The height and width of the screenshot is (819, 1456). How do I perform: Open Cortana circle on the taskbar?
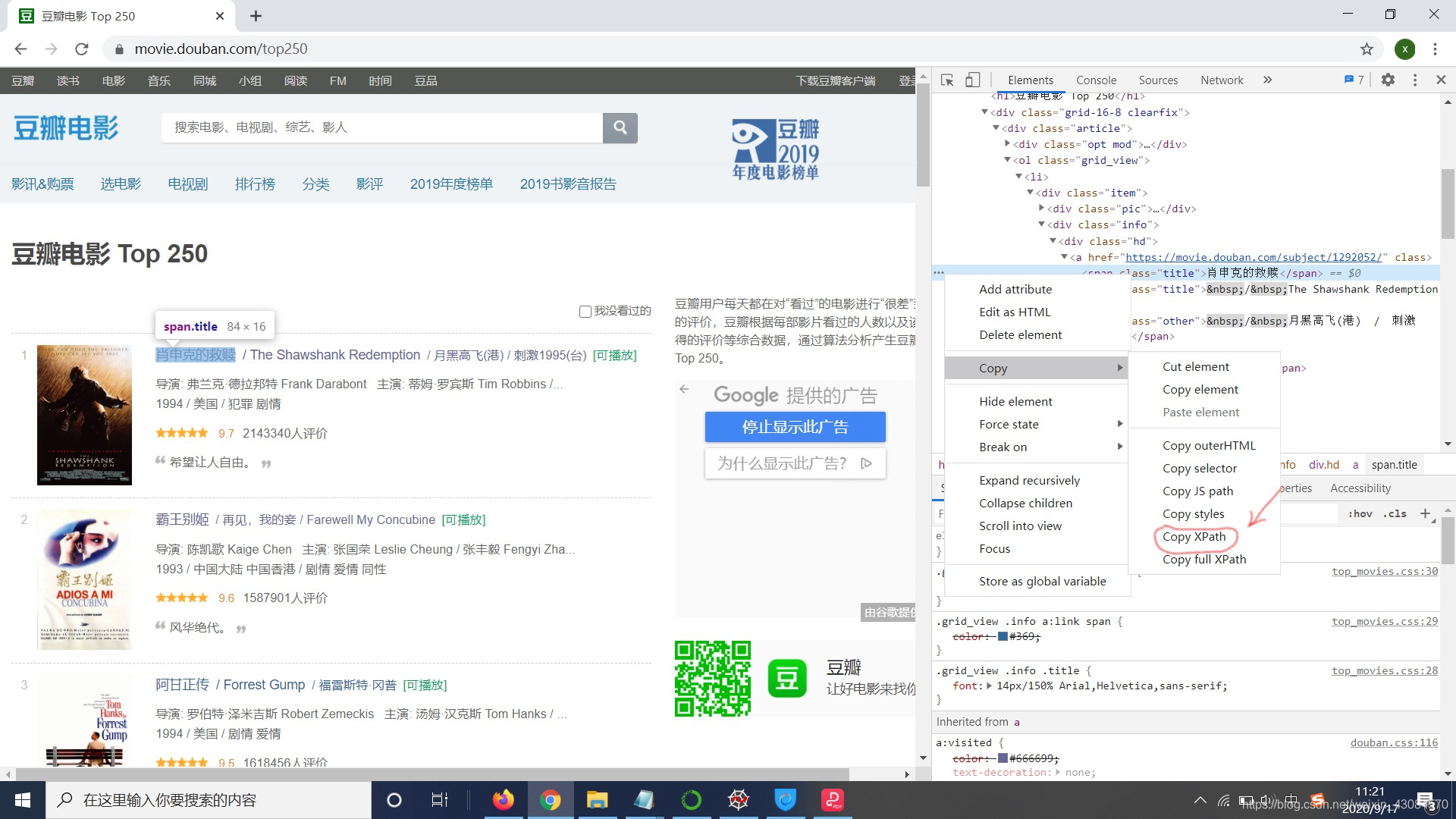point(394,800)
